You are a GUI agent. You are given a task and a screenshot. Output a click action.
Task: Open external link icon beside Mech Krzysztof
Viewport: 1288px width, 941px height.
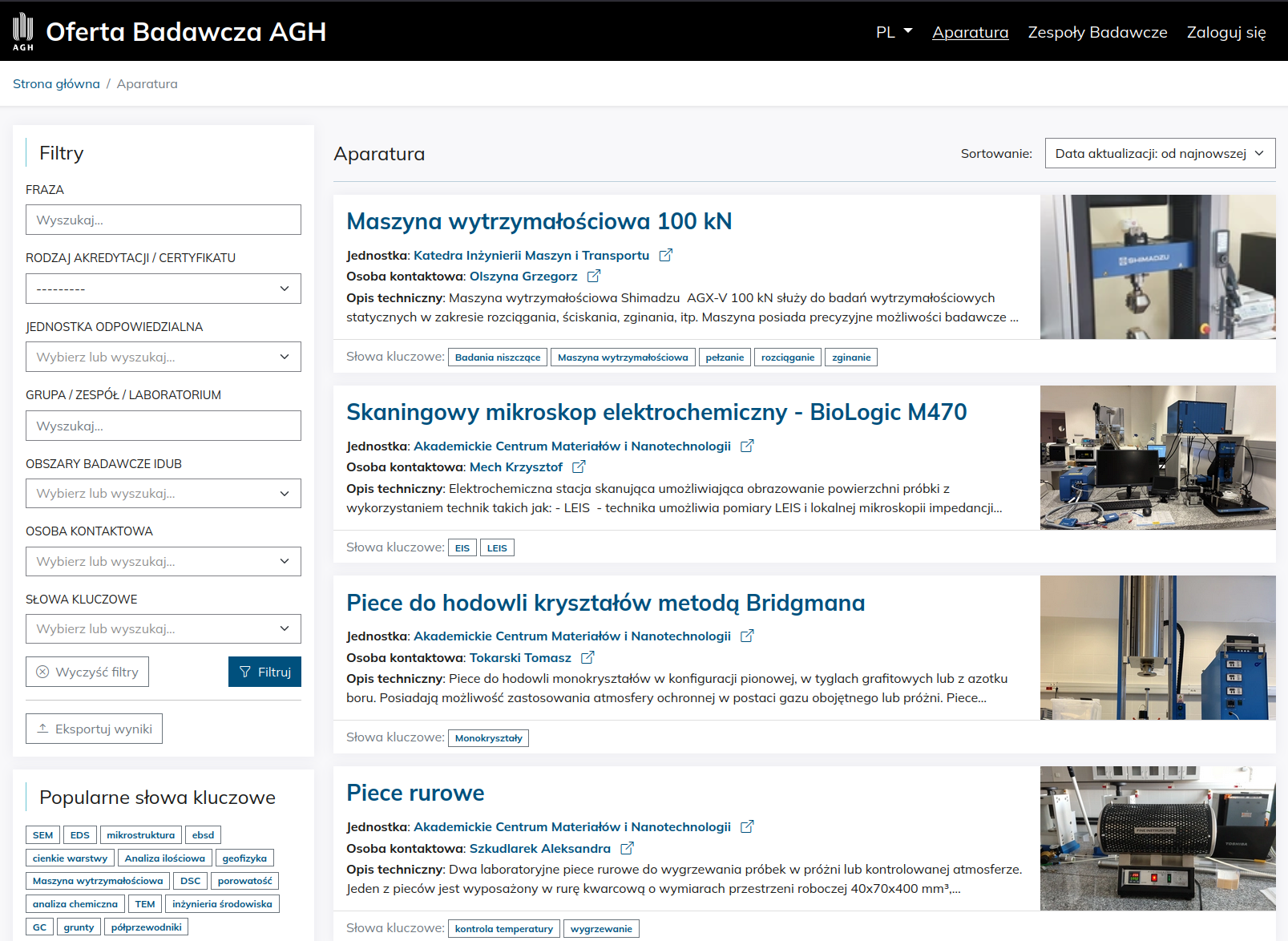coord(579,466)
